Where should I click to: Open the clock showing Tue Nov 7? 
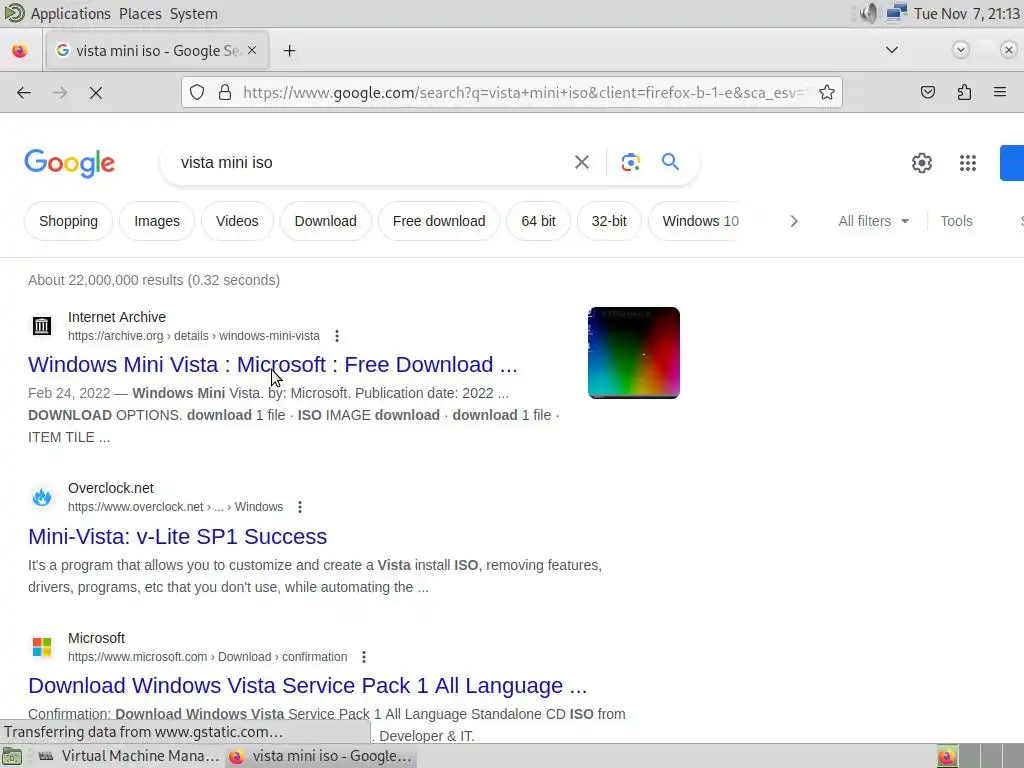[967, 14]
